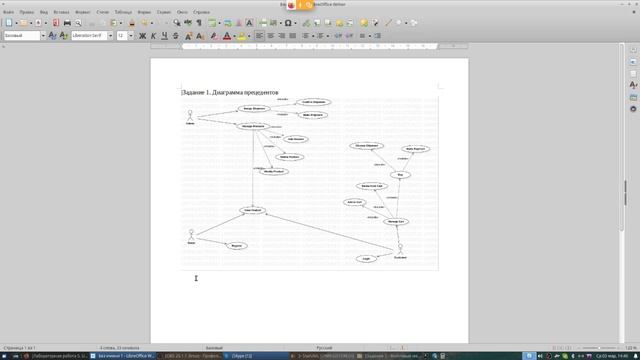Align paragraph right
The image size is (640, 360).
pos(282,36)
